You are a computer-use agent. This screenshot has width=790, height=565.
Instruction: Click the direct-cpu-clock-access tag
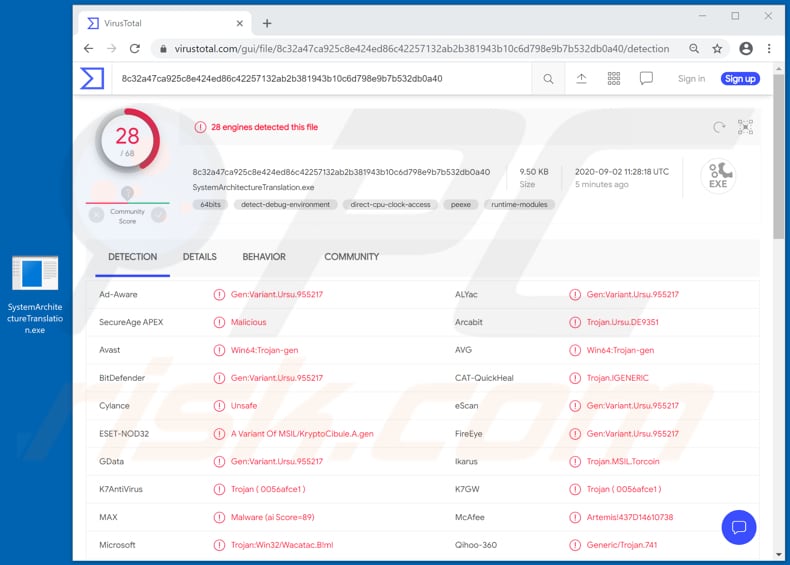pos(390,205)
